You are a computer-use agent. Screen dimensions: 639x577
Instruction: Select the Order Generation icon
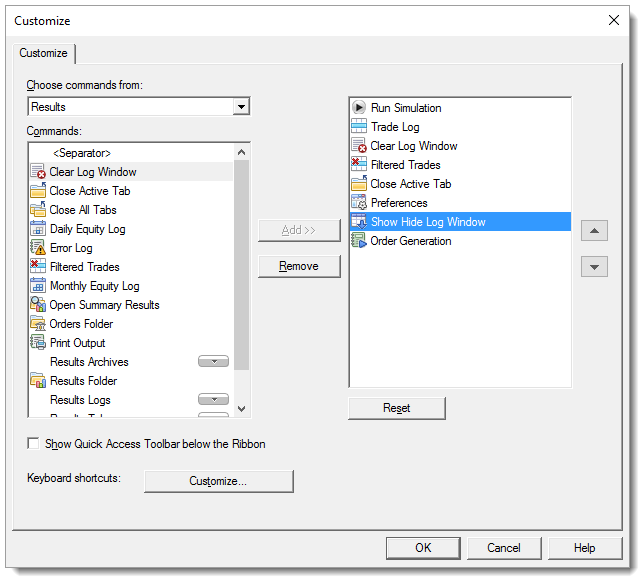pos(359,241)
